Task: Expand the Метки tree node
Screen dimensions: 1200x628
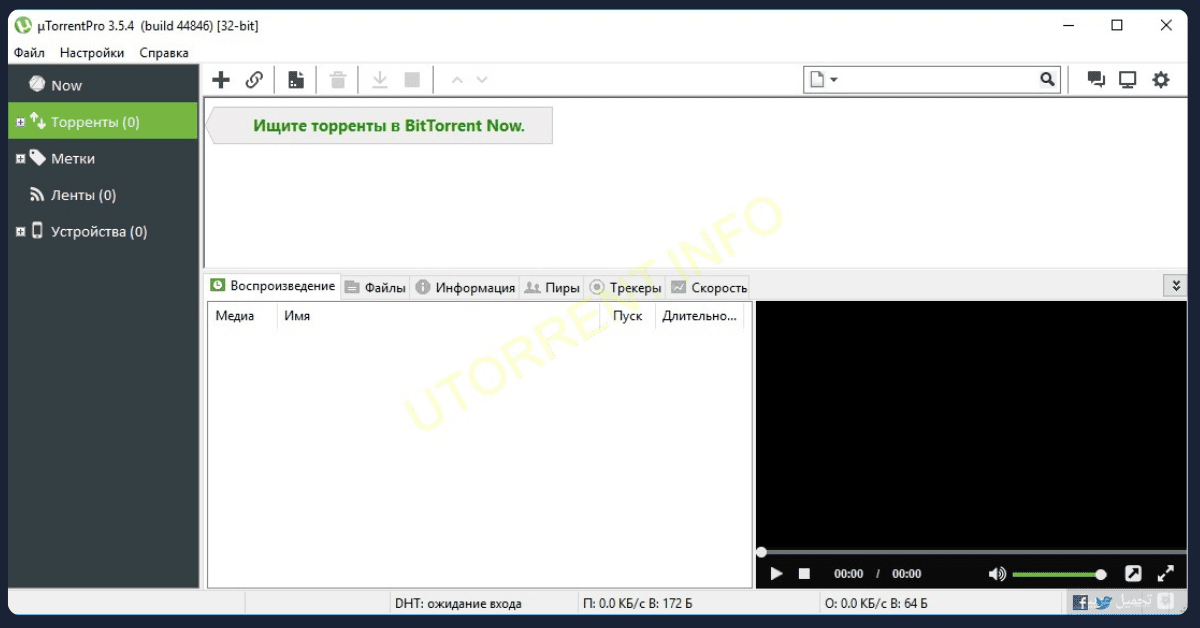Action: pyautogui.click(x=19, y=158)
